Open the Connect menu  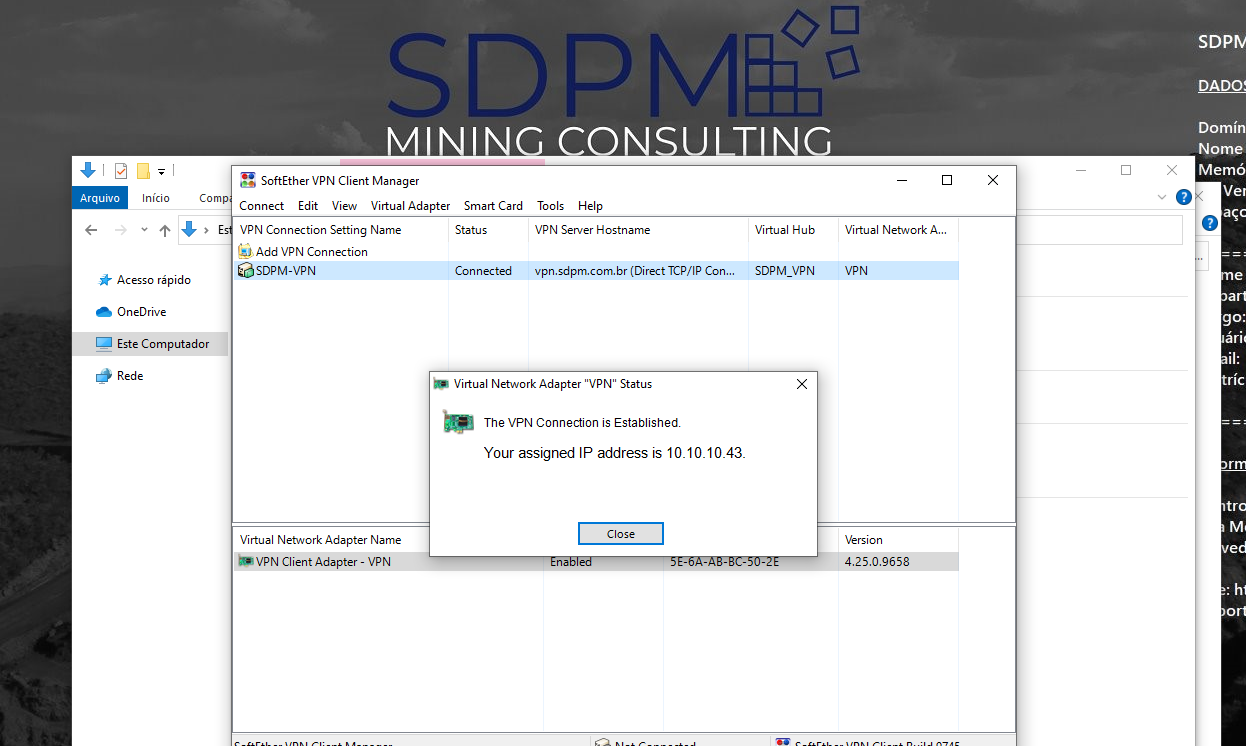tap(262, 206)
